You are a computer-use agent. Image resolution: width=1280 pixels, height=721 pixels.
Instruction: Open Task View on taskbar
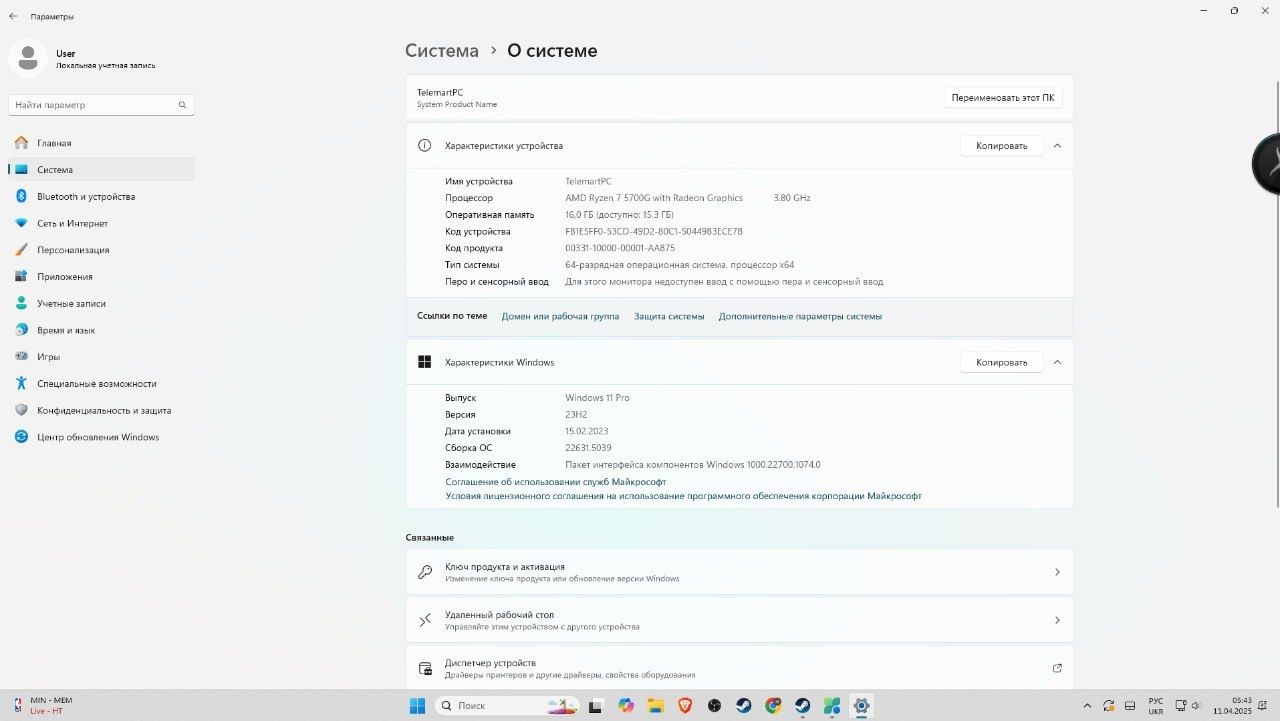pyautogui.click(x=596, y=706)
